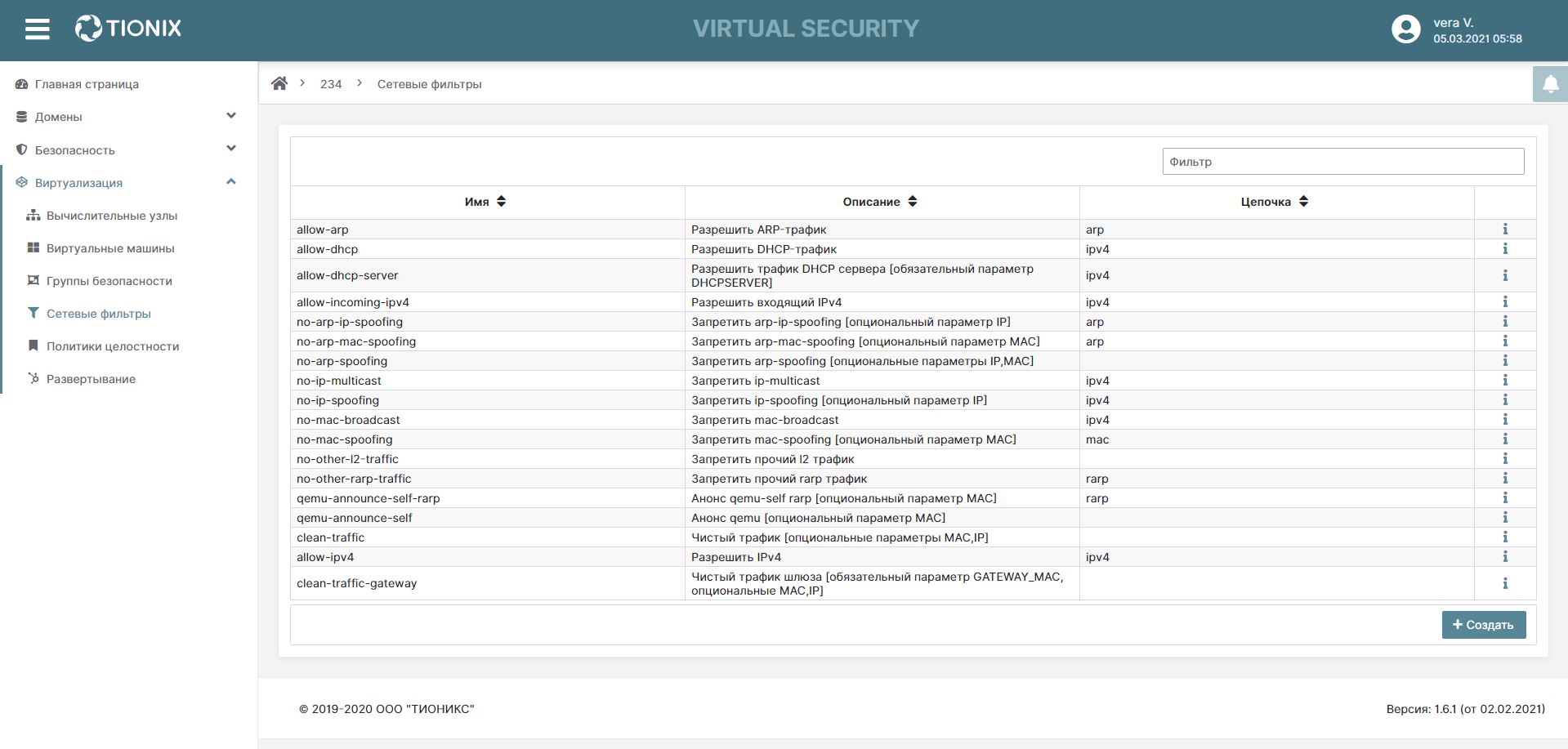This screenshot has height=749, width=1568.
Task: Show info for clean-traffic-gateway filter
Action: (x=1505, y=583)
